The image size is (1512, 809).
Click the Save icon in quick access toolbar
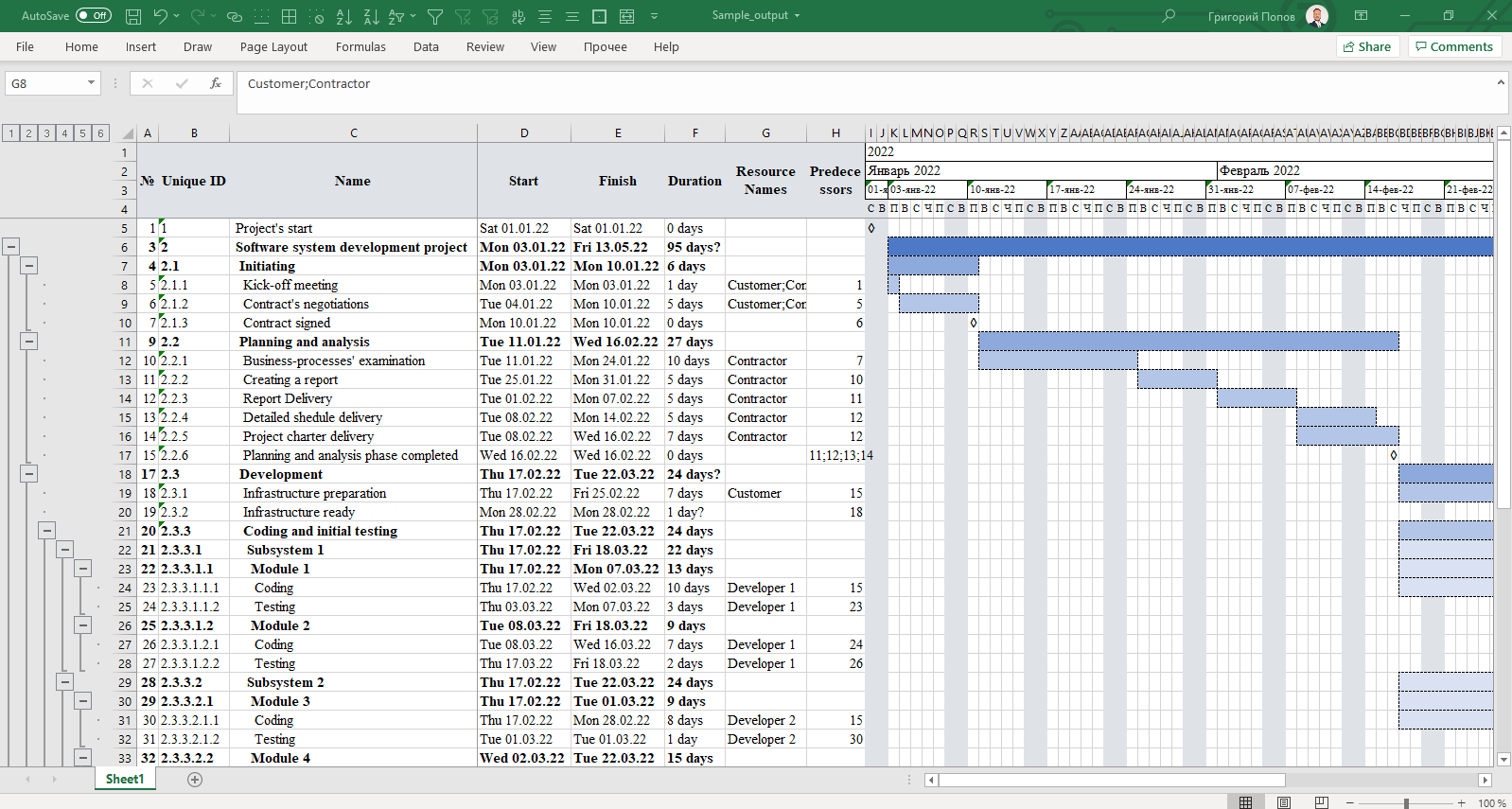click(x=133, y=16)
